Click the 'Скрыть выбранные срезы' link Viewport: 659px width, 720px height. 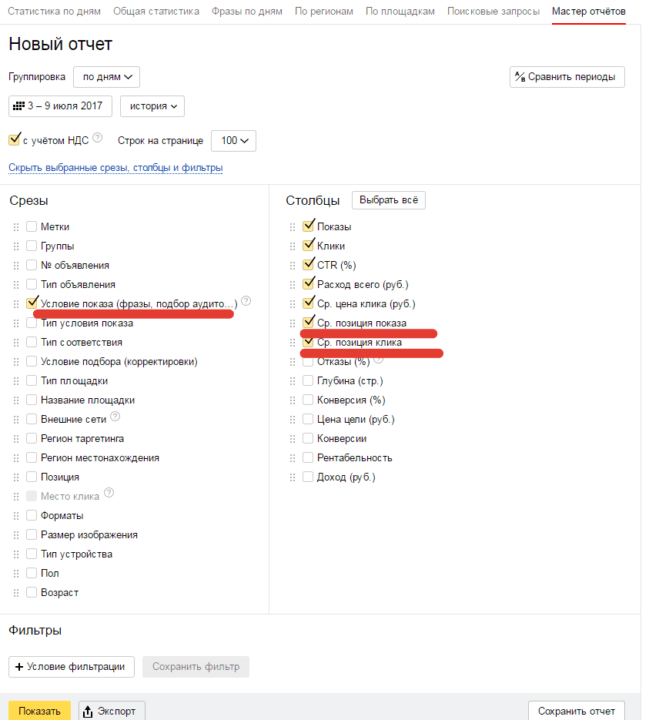[x=116, y=168]
